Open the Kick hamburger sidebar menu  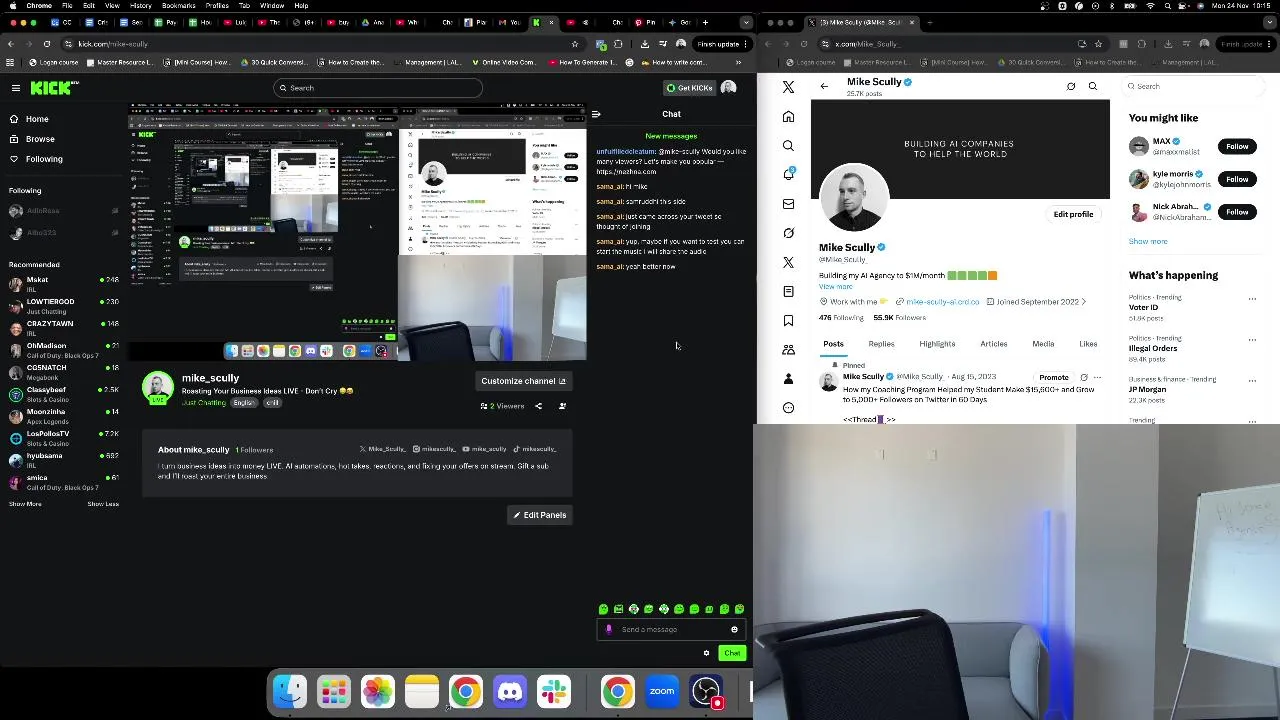coord(16,88)
